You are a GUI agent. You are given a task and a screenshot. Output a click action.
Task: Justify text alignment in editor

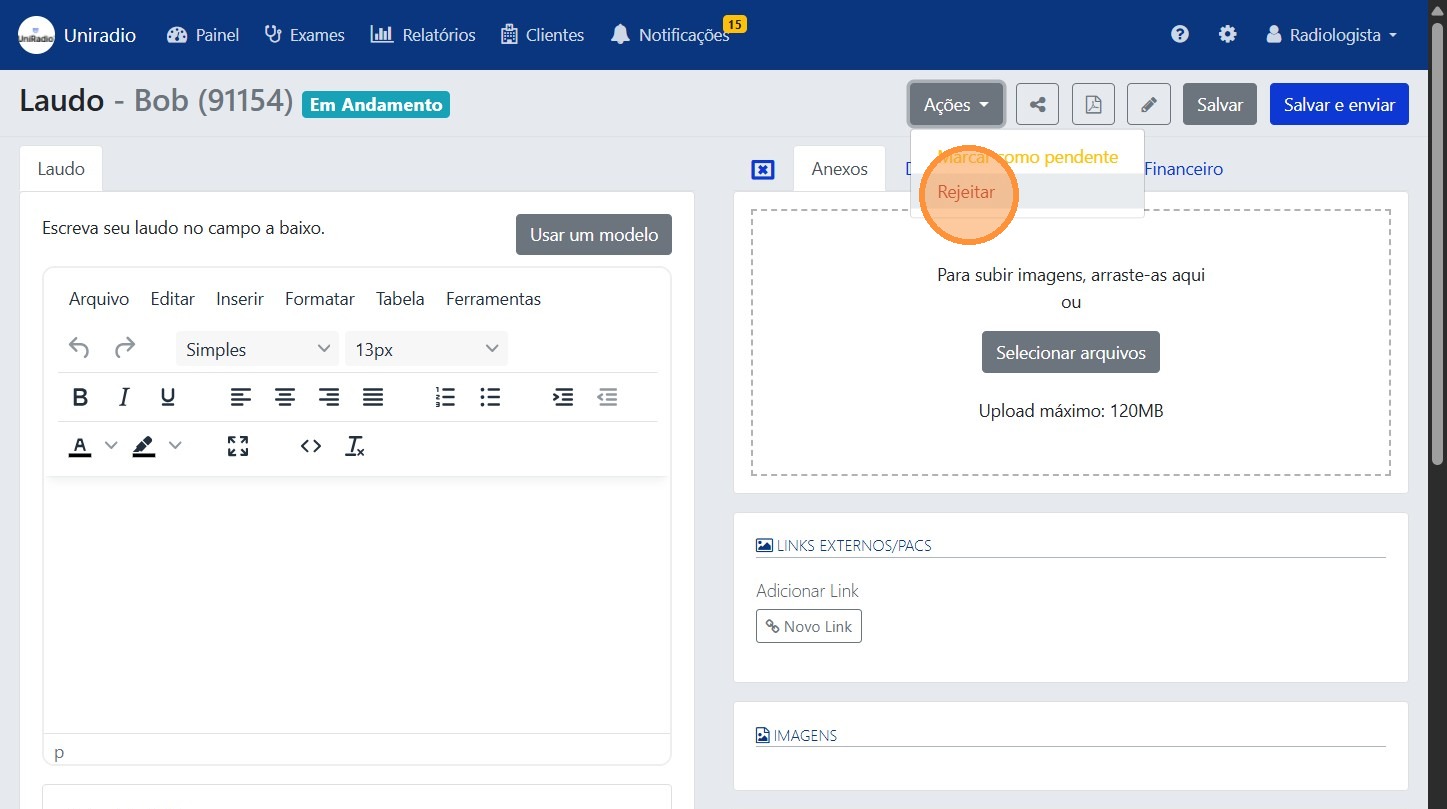tap(373, 397)
